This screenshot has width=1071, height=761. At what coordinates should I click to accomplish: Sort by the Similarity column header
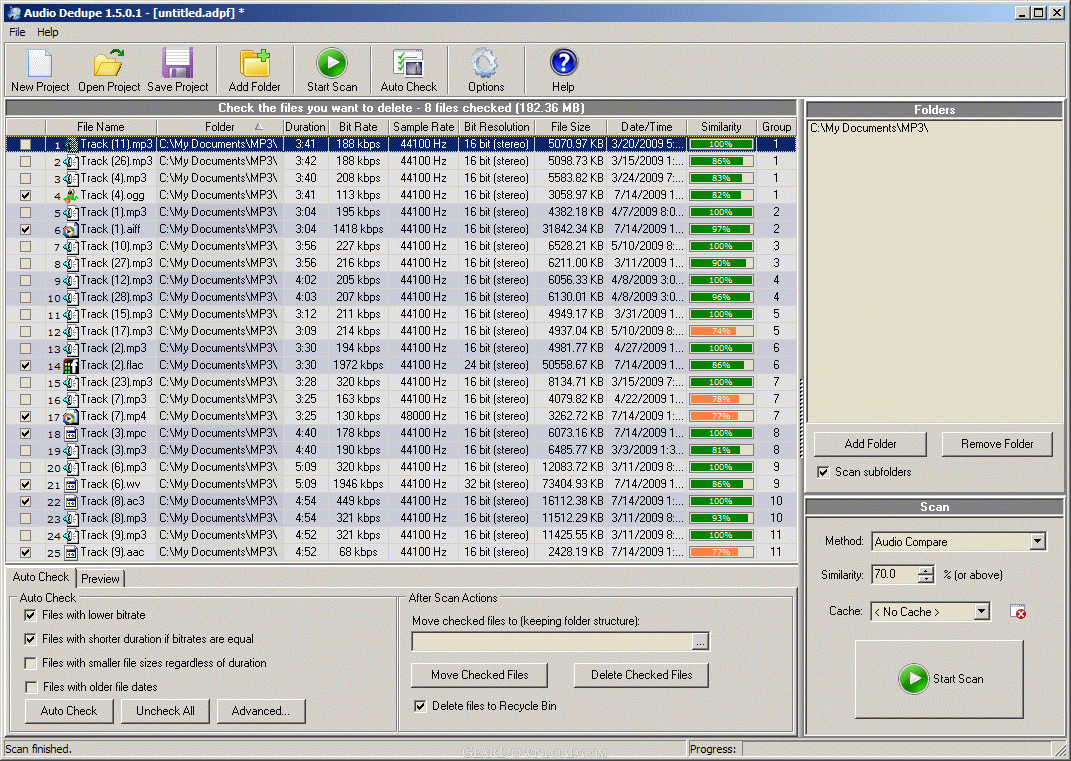[721, 127]
